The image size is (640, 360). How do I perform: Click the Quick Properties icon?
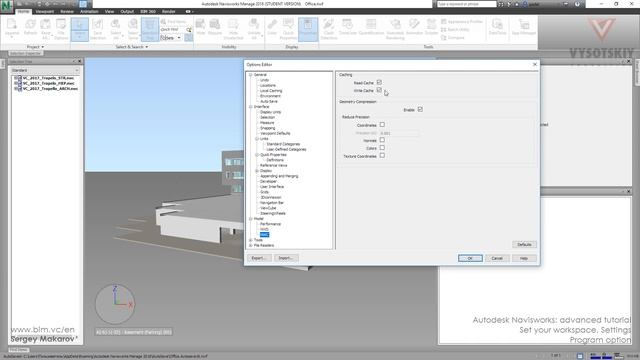[x=288, y=29]
